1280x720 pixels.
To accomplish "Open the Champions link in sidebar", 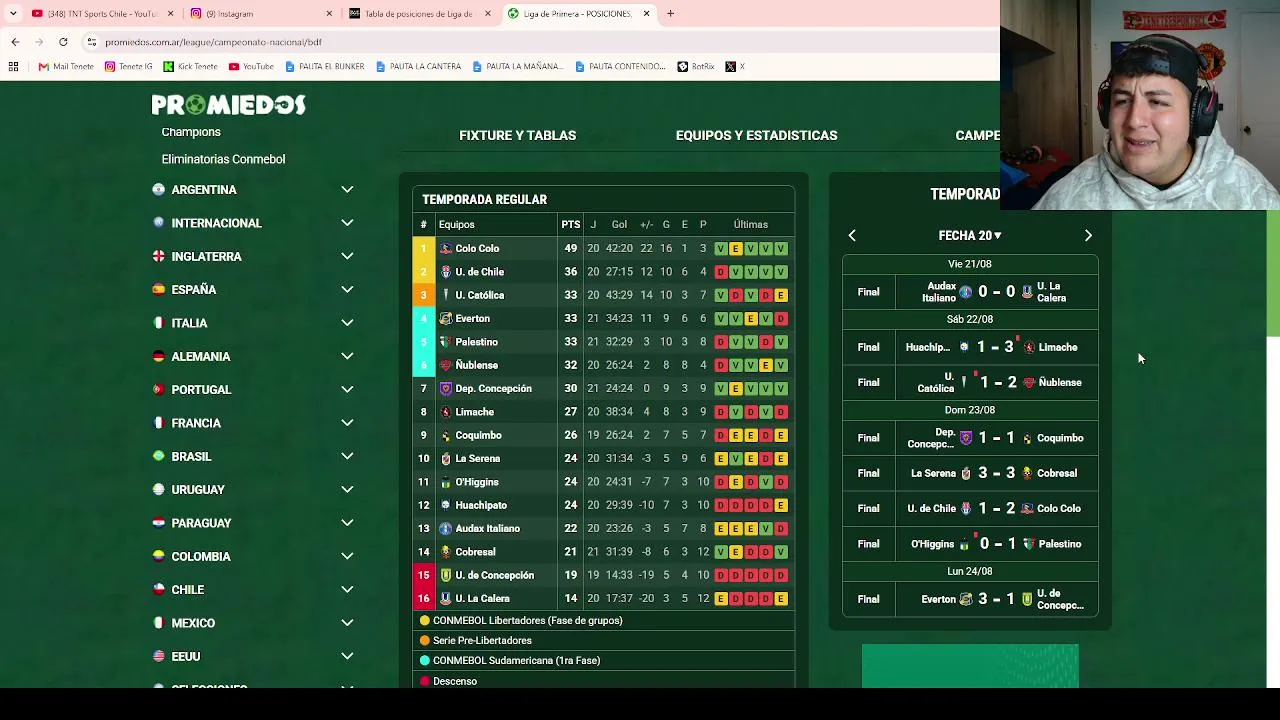I will point(191,132).
